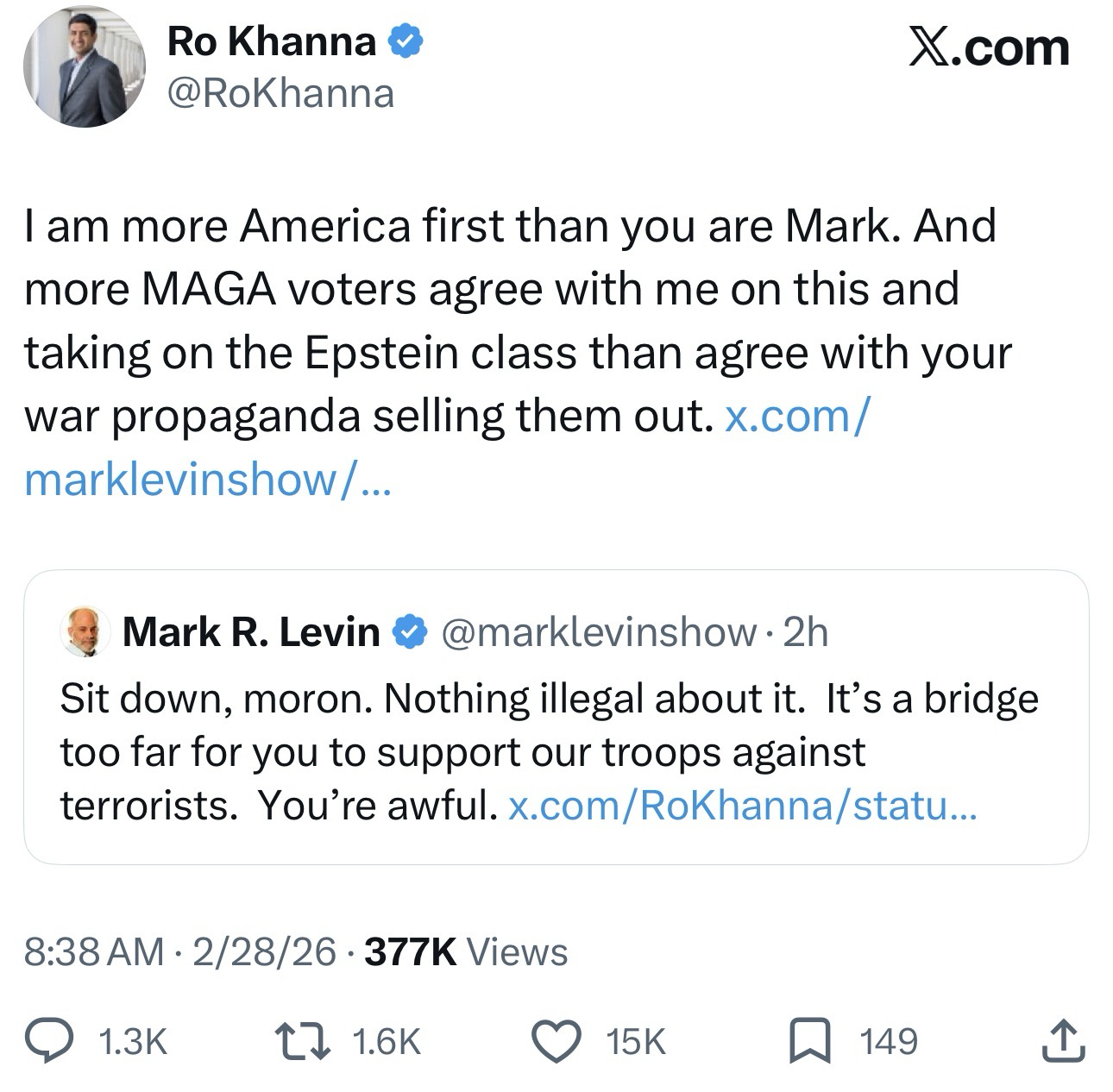Viewport: 1113px width, 1092px height.
Task: Open the @RoKhanna handle
Action: click(x=280, y=93)
